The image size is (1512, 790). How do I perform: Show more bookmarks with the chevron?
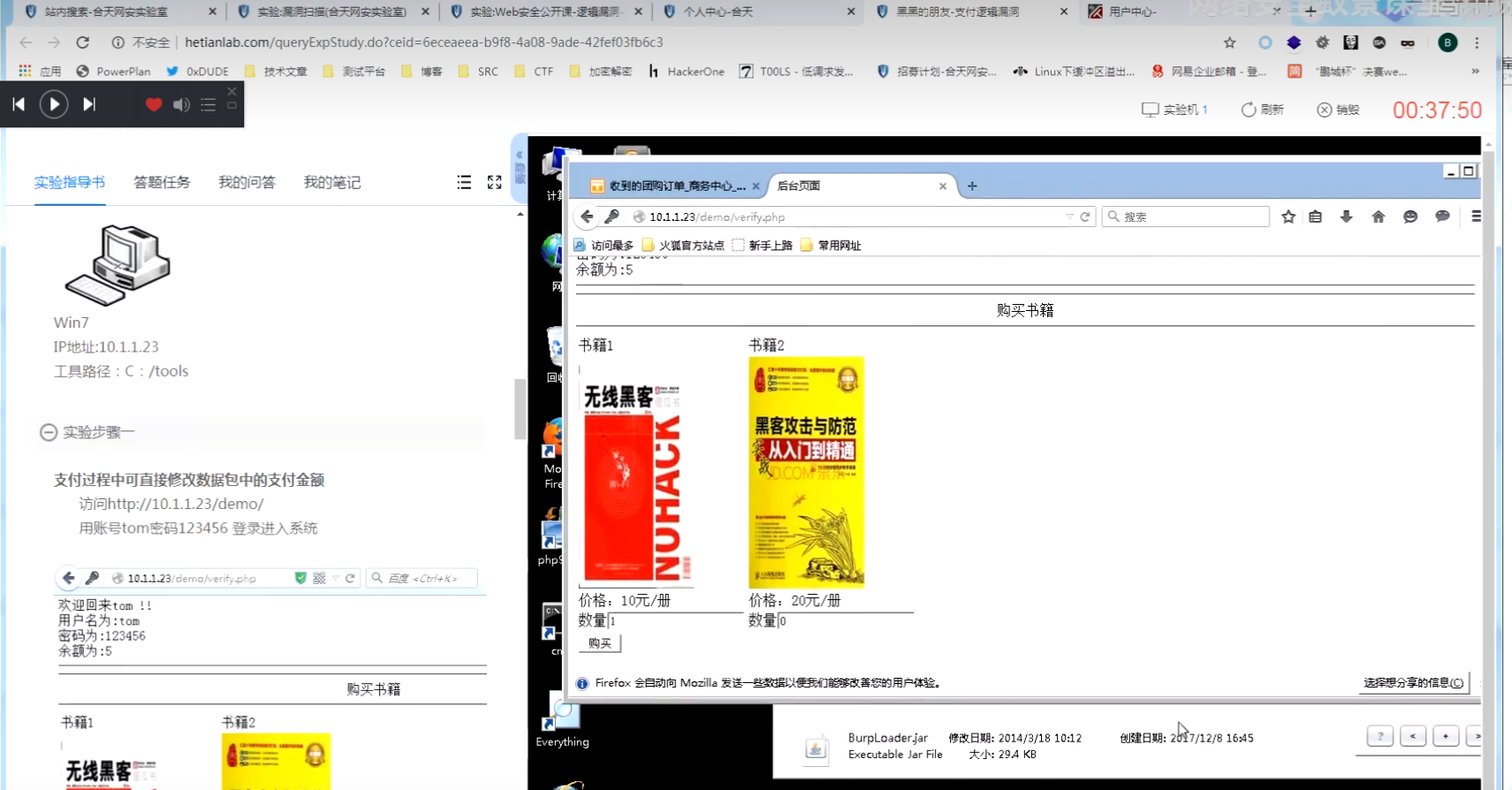coord(1475,72)
